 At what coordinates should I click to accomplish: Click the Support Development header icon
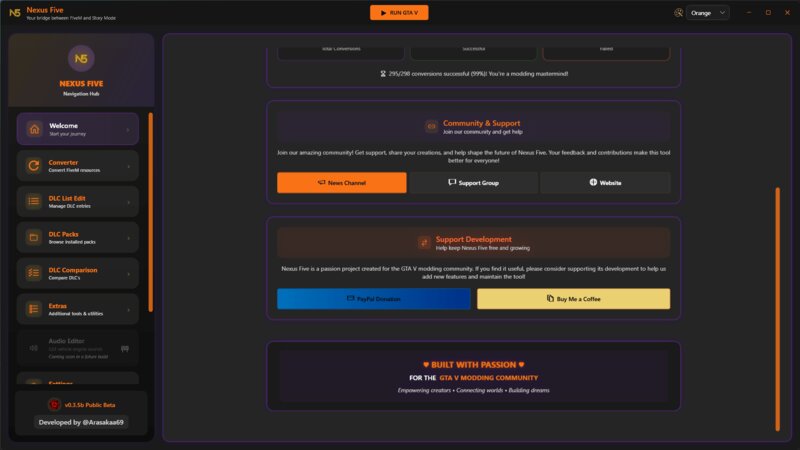tap(424, 242)
